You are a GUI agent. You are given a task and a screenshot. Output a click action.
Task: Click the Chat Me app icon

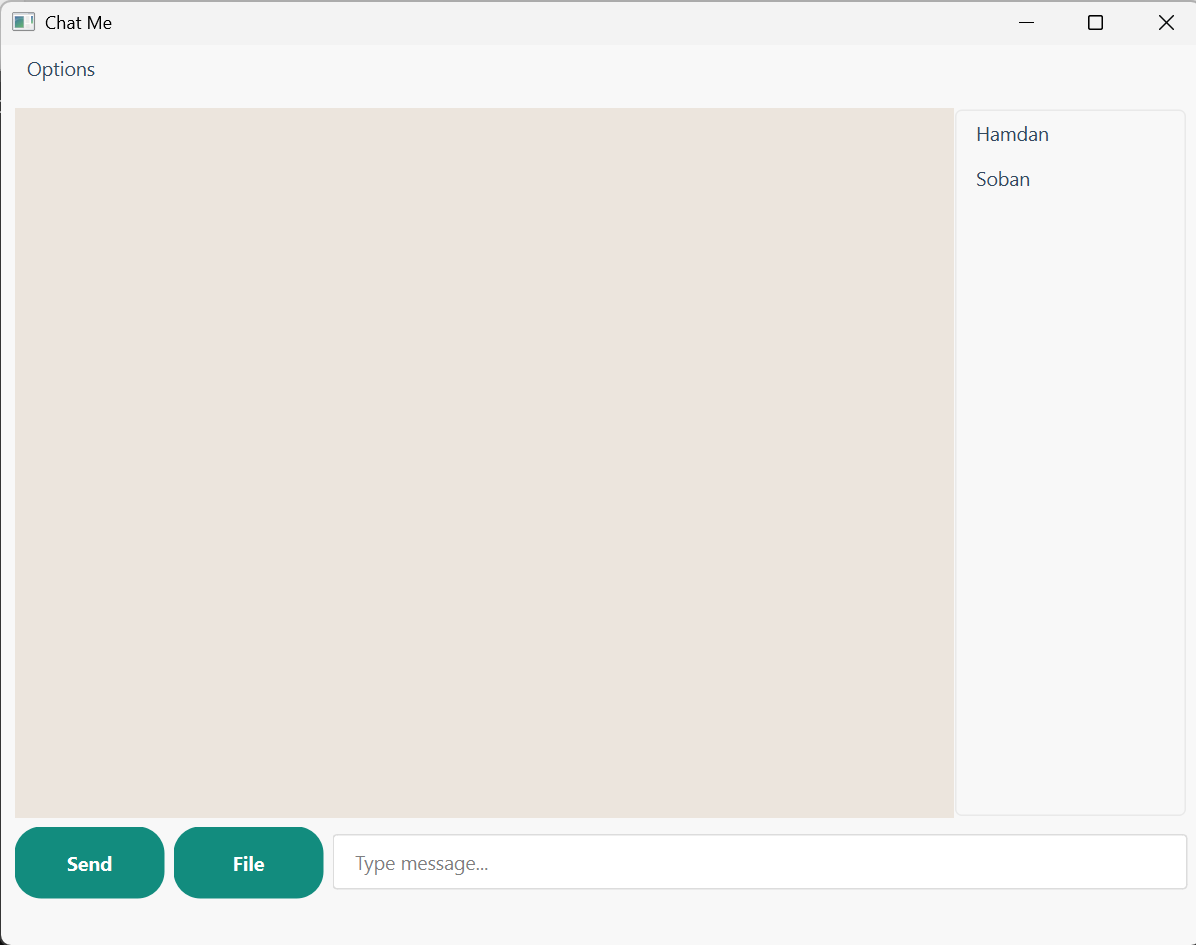pos(24,22)
